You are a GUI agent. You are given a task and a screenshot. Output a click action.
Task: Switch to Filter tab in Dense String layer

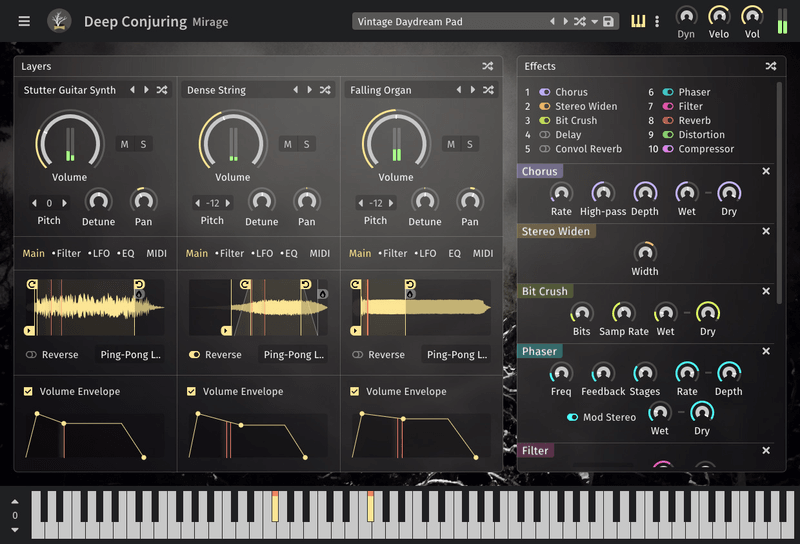(x=230, y=253)
